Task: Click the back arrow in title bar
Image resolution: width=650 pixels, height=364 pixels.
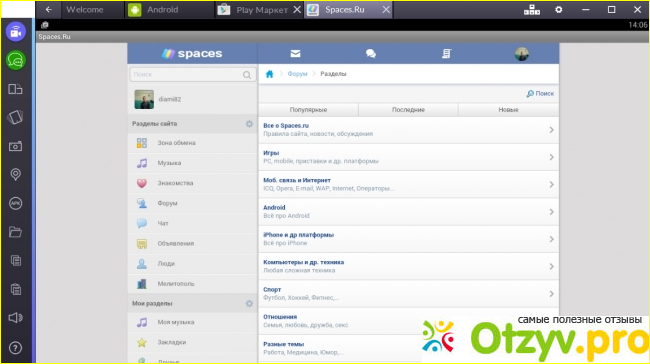Action: pos(49,10)
